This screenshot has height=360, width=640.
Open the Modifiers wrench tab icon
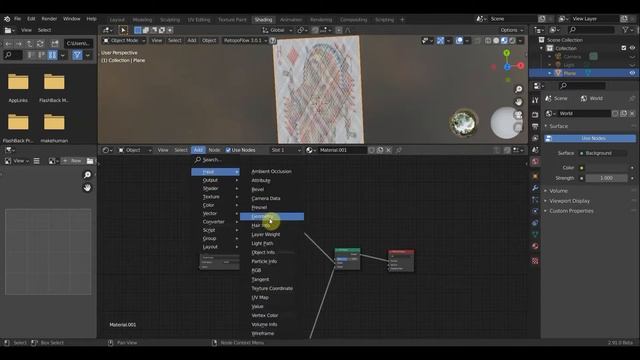[x=535, y=188]
